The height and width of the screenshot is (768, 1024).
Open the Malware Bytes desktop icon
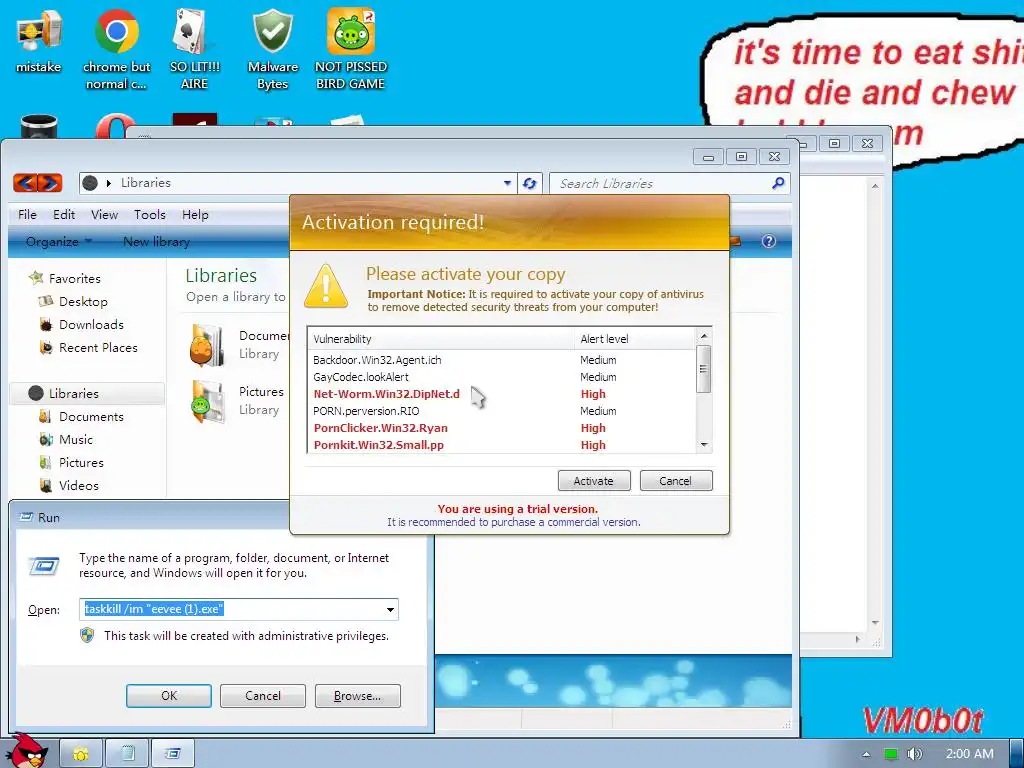pos(273,49)
